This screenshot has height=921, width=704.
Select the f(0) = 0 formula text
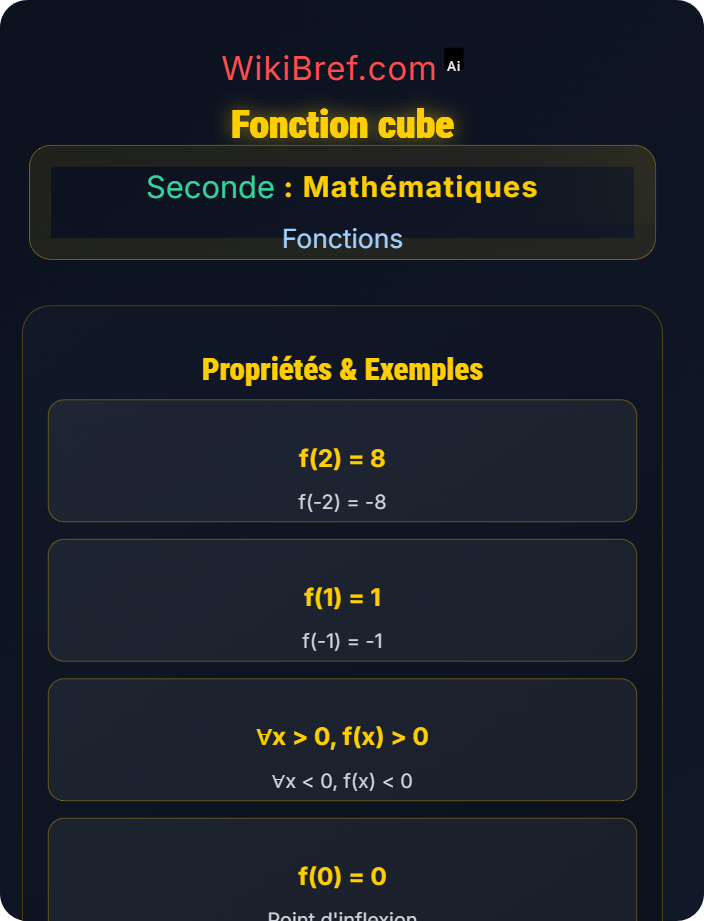(x=342, y=876)
